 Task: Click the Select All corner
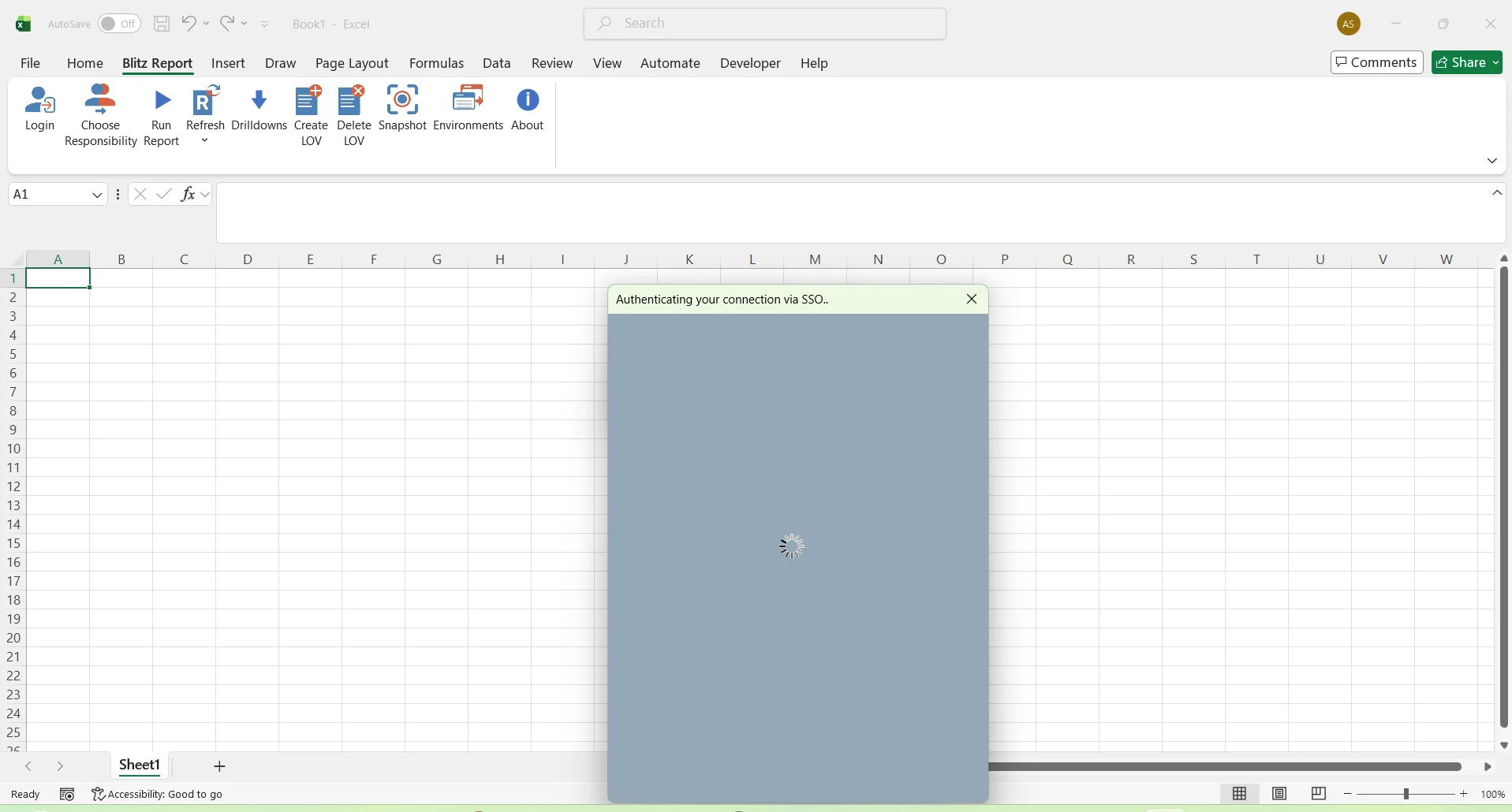[x=15, y=259]
